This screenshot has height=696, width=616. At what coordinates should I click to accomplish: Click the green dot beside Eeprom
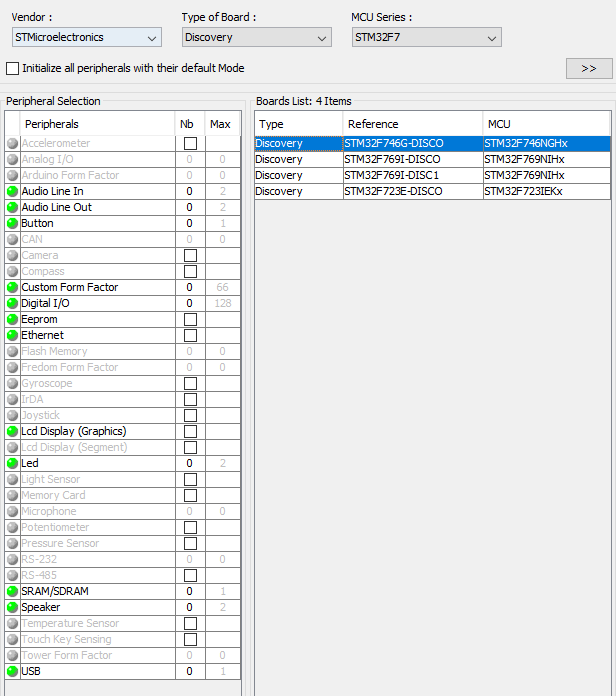(12, 319)
